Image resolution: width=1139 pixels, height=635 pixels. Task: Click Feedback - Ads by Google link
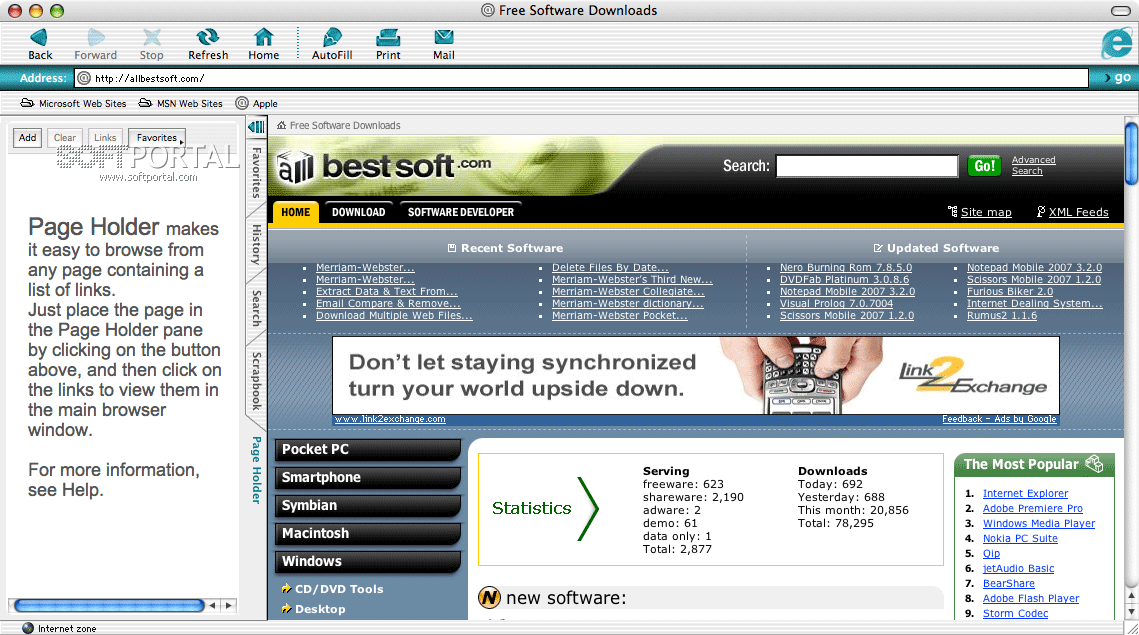coord(999,419)
